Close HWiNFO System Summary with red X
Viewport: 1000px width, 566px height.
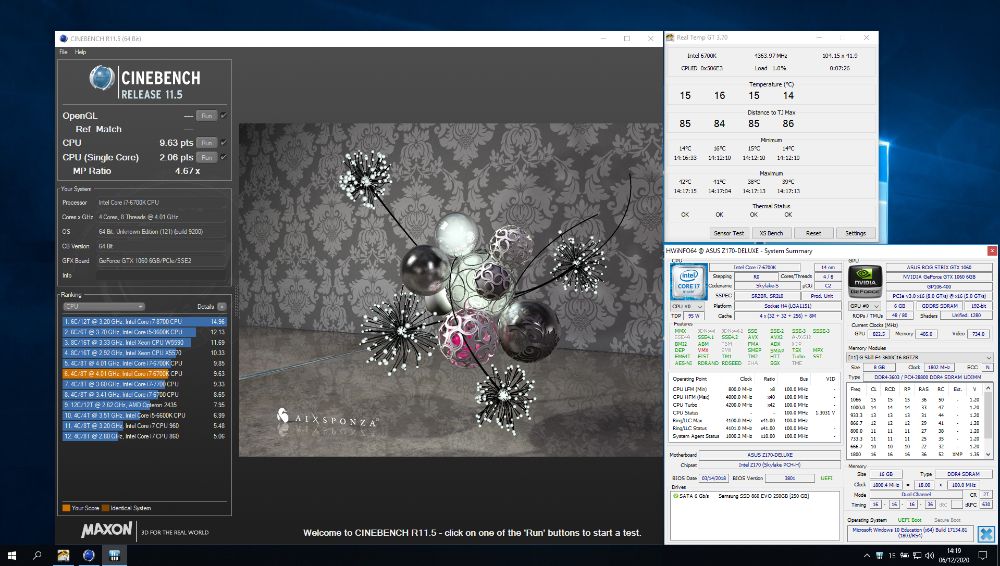click(x=992, y=251)
